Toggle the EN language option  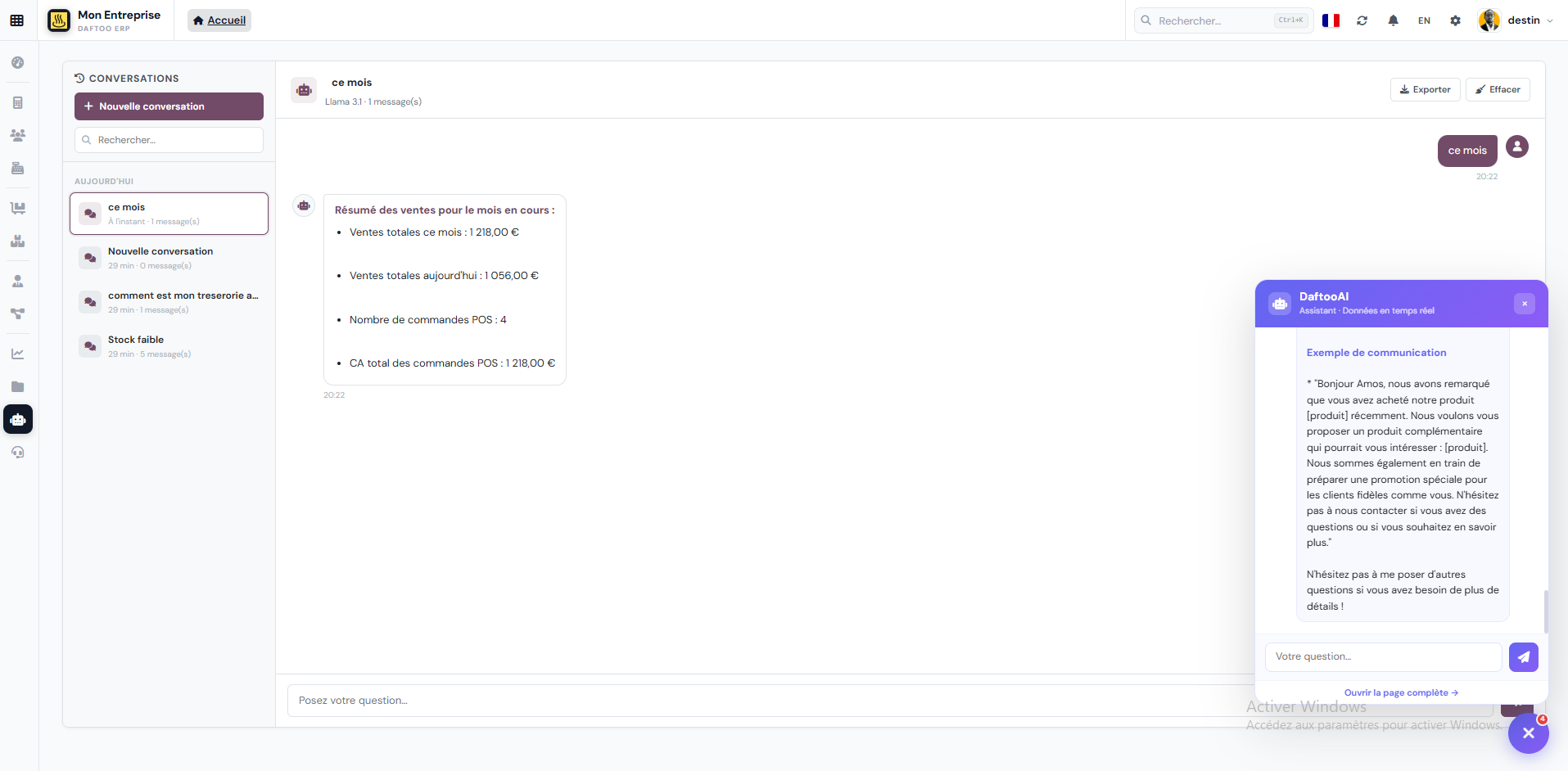1424,20
